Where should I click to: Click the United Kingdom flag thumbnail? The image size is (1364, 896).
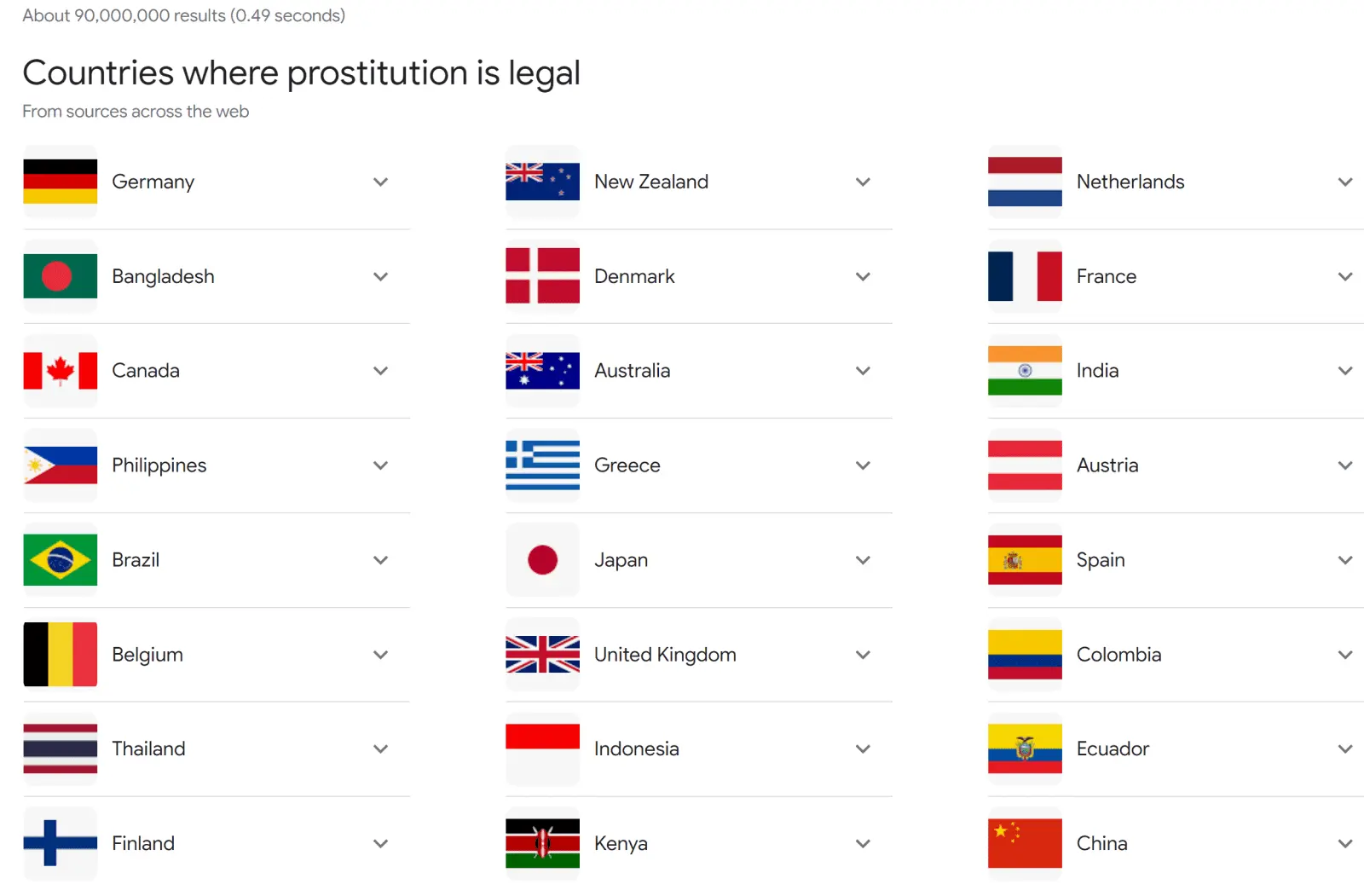(542, 655)
